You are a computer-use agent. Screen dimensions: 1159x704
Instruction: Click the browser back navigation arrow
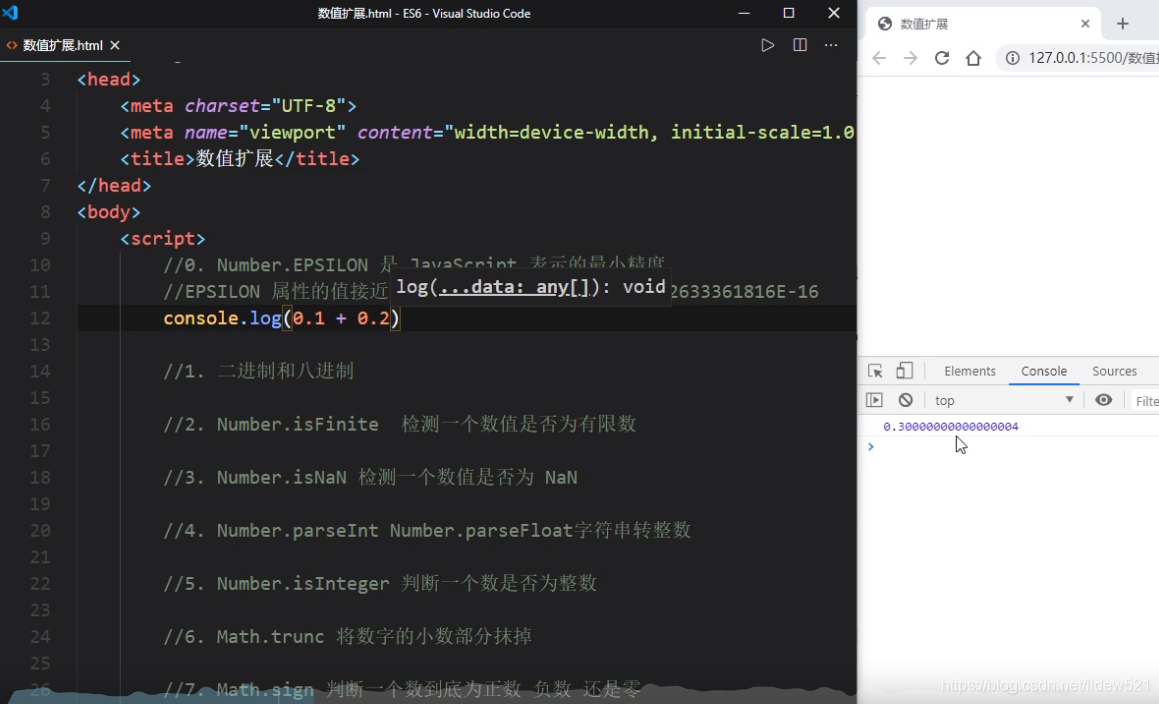878,58
